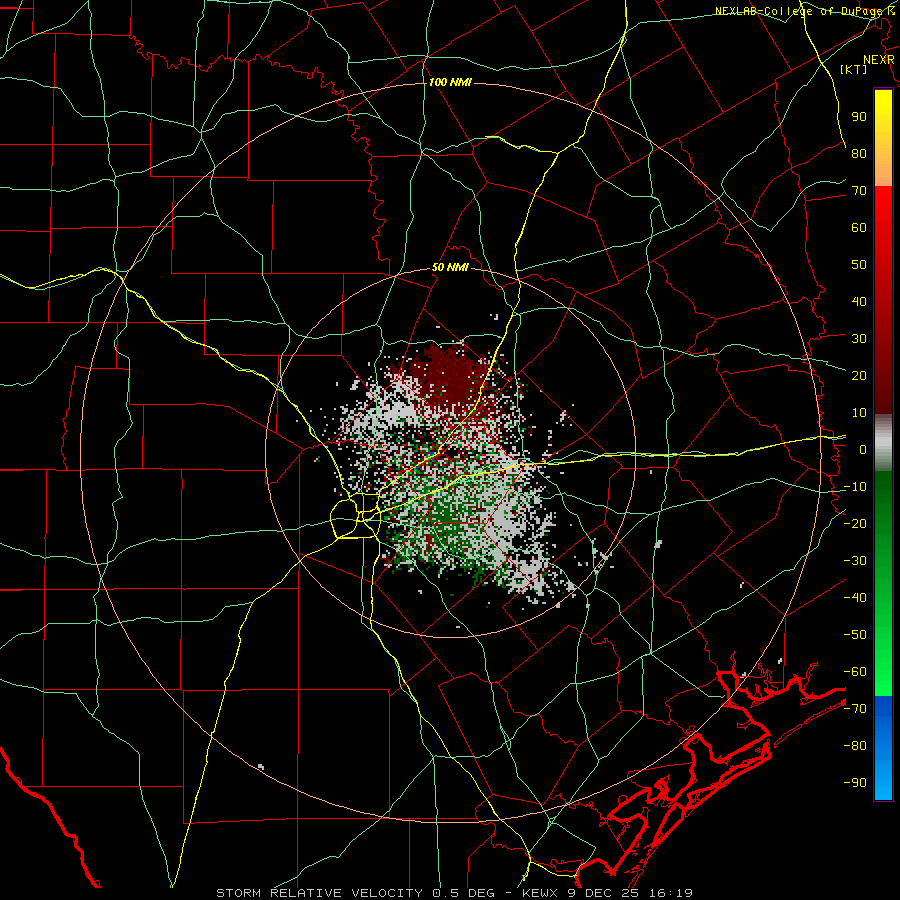Click the -80 tick label on color scale
The width and height of the screenshot is (900, 900).
click(x=855, y=746)
